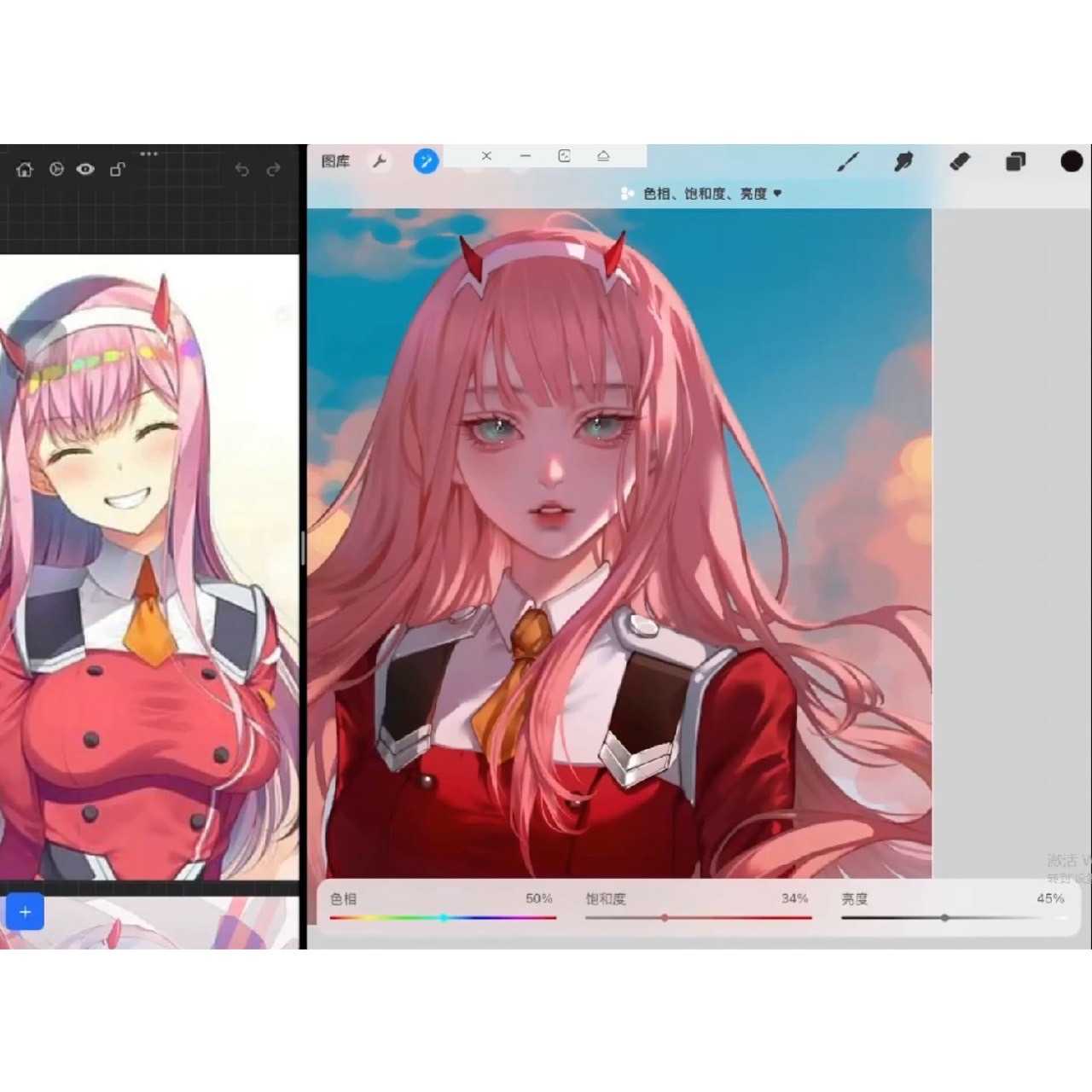The height and width of the screenshot is (1092, 1092).
Task: Click the 50% hue value
Action: click(539, 898)
